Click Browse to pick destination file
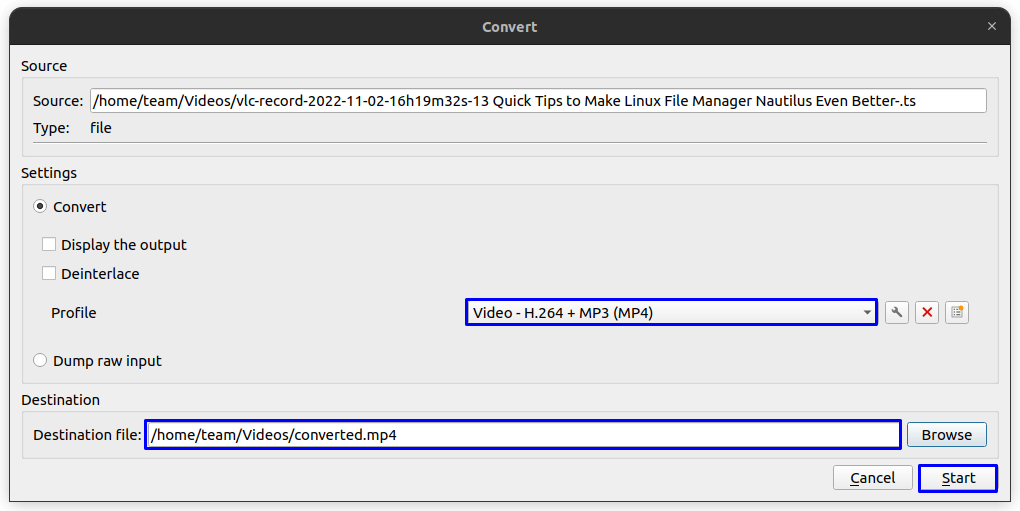The image size is (1020, 511). click(x=946, y=435)
